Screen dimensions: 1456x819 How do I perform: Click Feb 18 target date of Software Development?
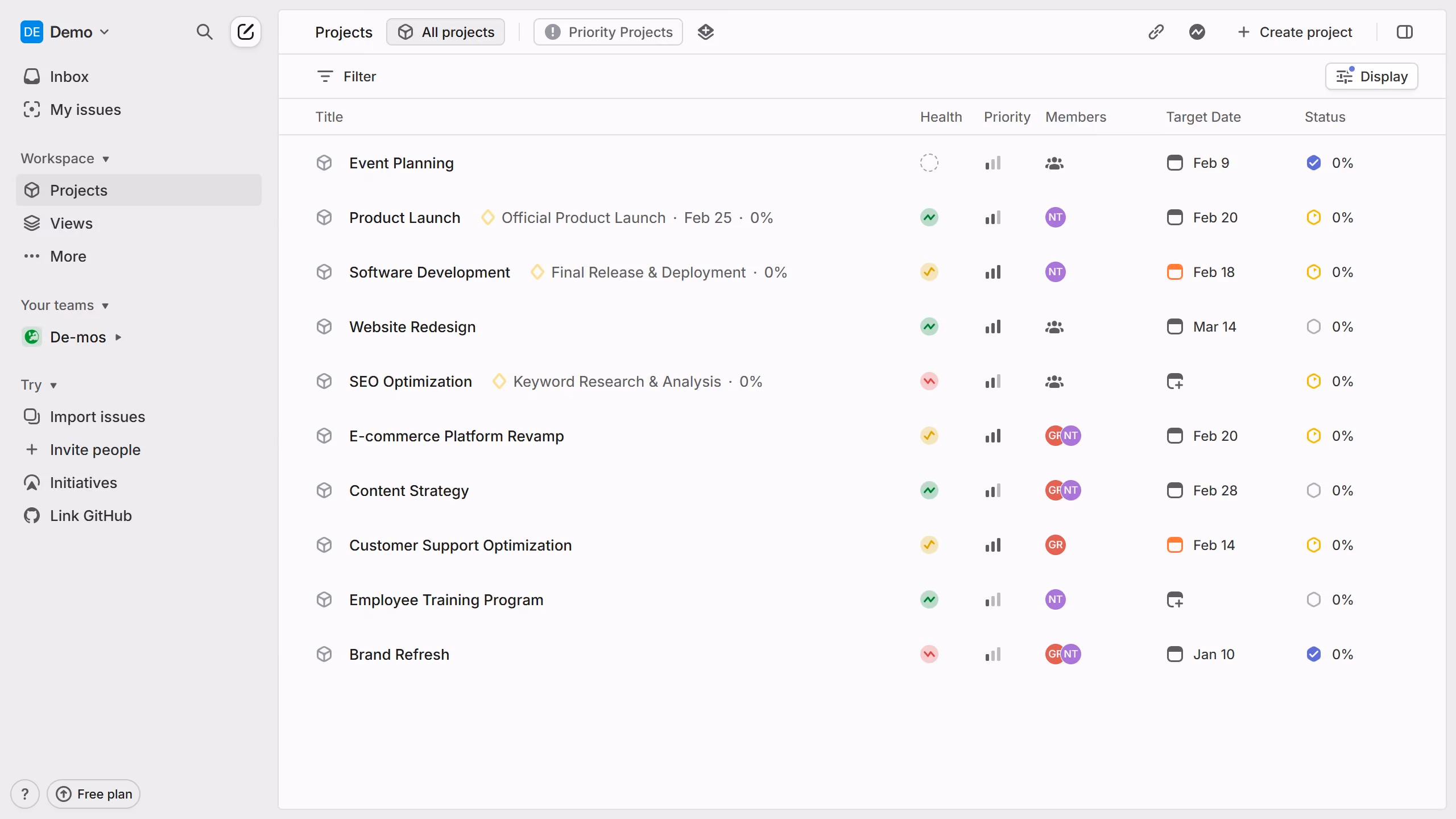1201,272
